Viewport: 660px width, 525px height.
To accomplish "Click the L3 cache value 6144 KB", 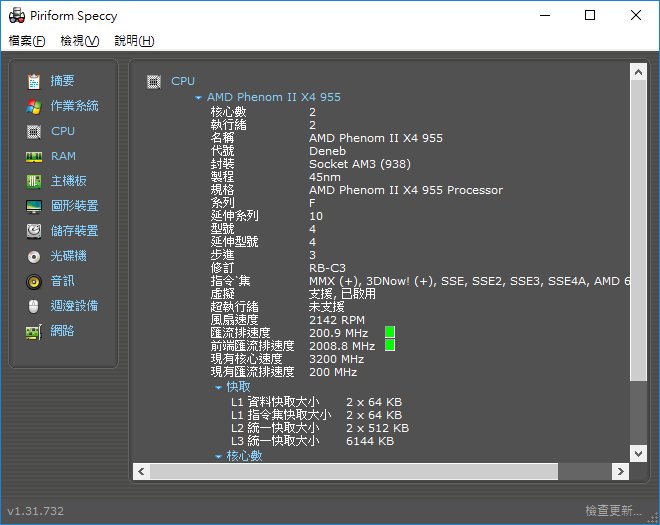I will 370,442.
